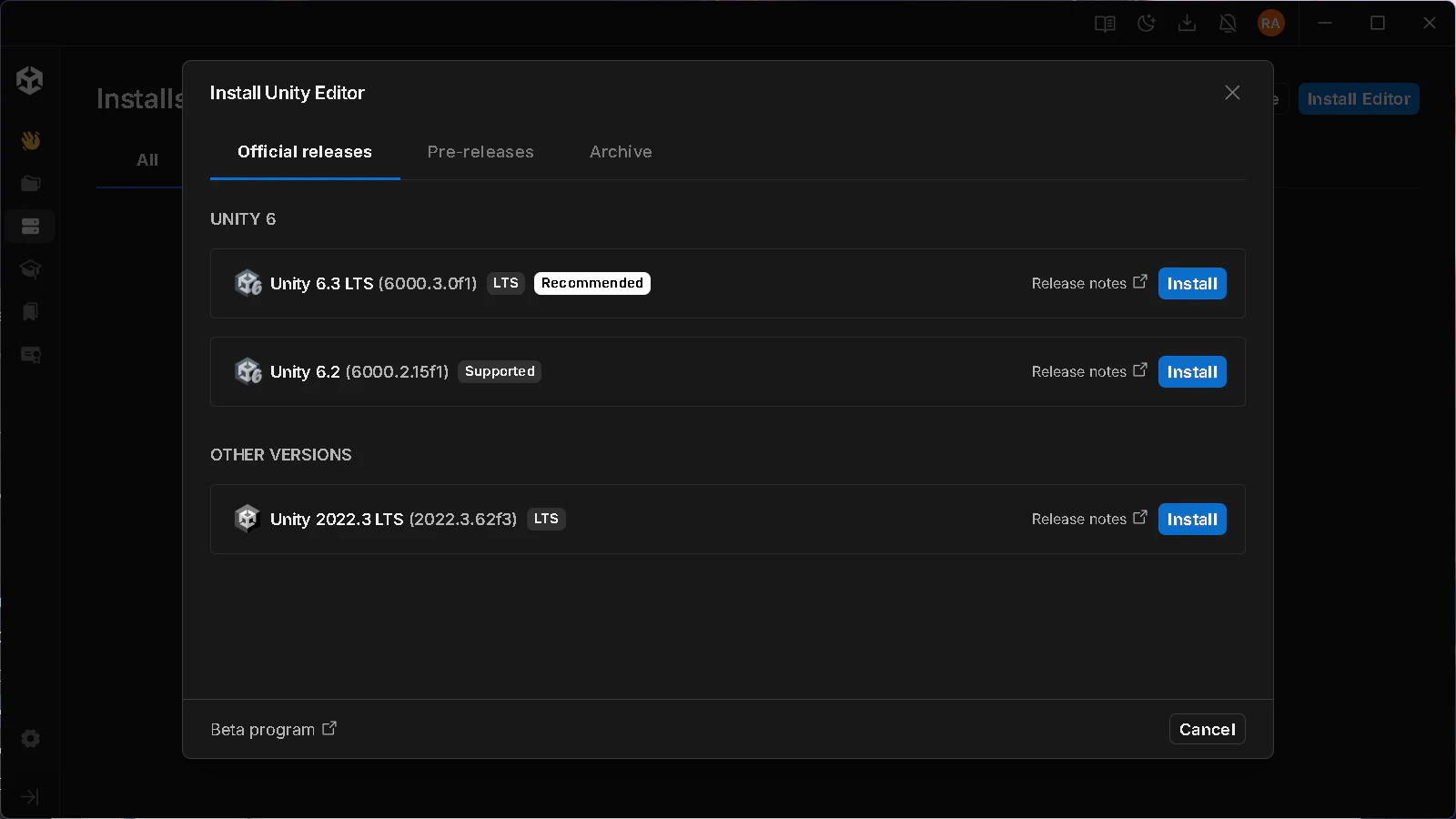Viewport: 1456px width, 819px height.
Task: Install Unity 6.2 (6000.2.15f1)
Action: 1192,372
